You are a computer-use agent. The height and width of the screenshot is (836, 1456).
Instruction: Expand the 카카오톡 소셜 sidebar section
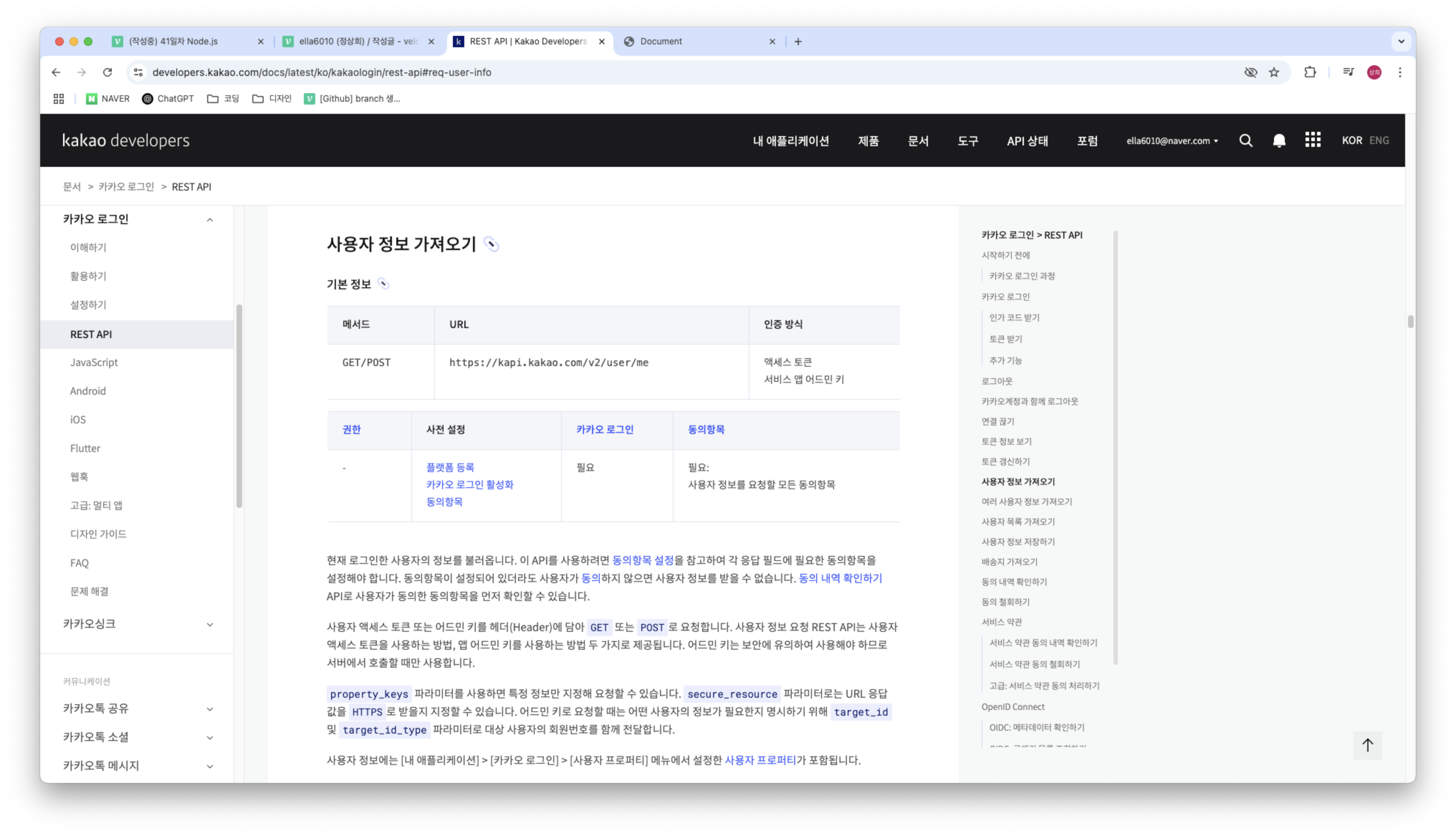coord(210,738)
